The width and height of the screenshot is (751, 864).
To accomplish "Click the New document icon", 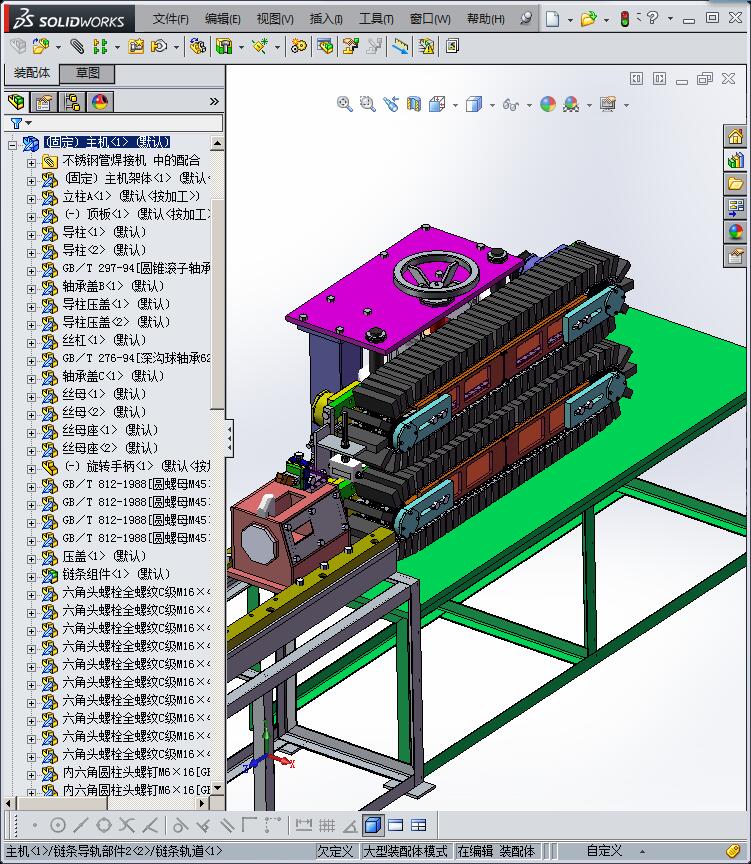I will coord(552,19).
